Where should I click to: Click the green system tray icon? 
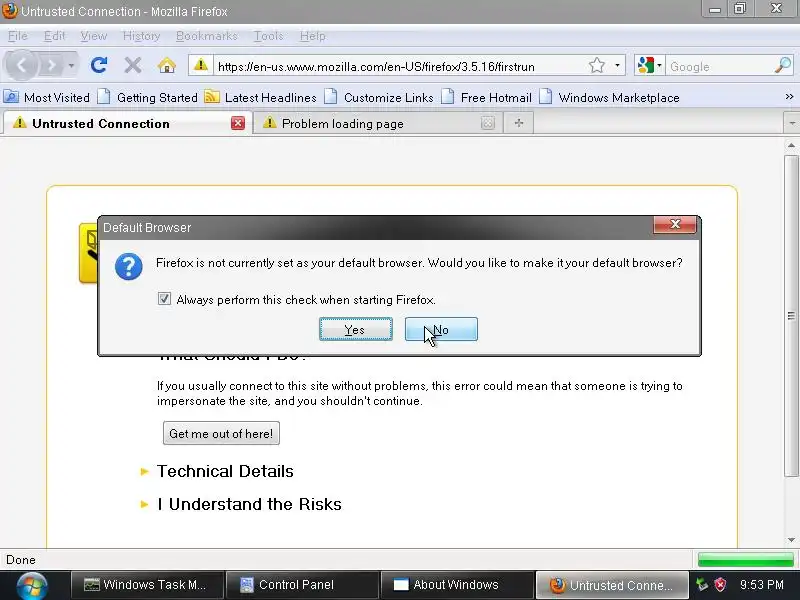[x=702, y=585]
